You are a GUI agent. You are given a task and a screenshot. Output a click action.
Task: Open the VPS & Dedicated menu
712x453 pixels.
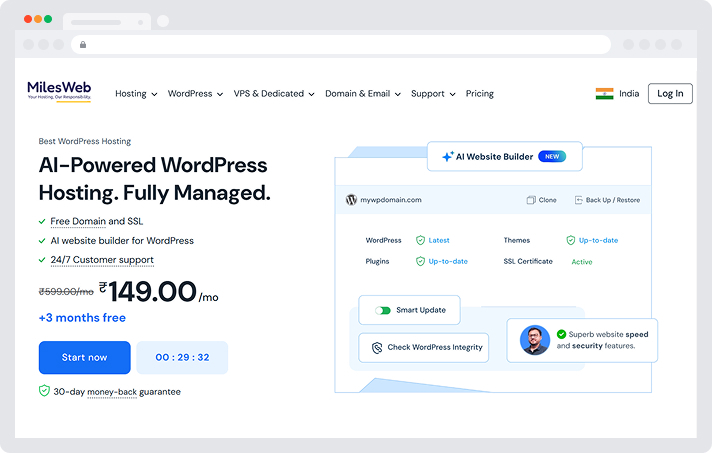pos(274,94)
